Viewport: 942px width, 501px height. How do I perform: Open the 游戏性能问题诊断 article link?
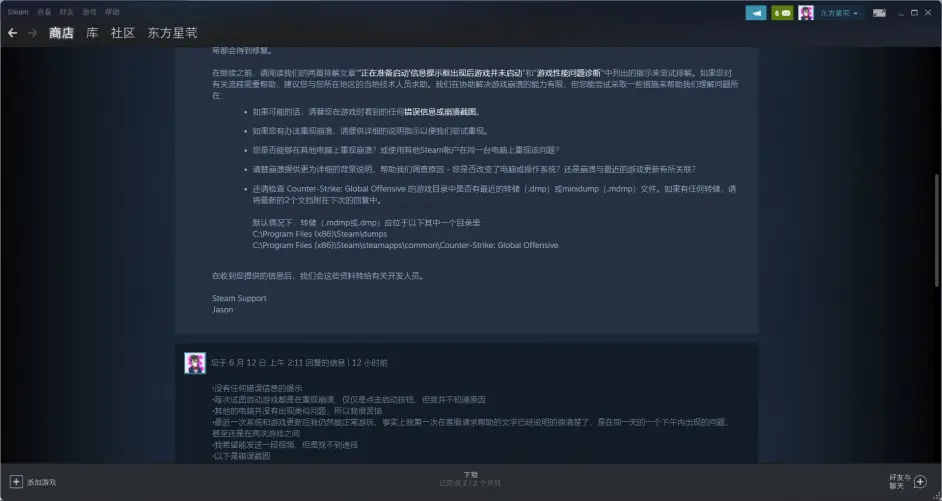tap(568, 73)
